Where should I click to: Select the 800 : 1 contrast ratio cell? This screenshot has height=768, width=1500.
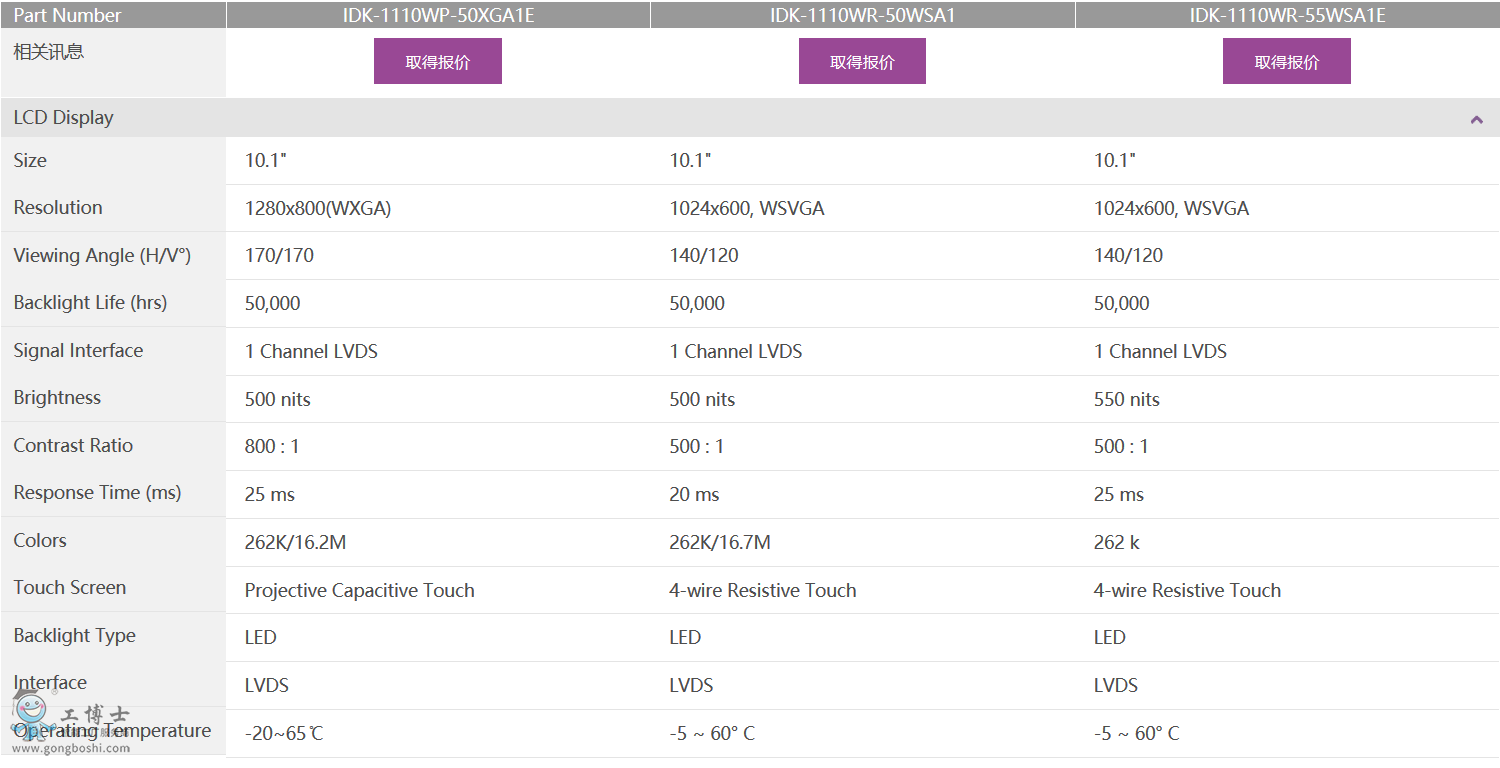tap(272, 447)
